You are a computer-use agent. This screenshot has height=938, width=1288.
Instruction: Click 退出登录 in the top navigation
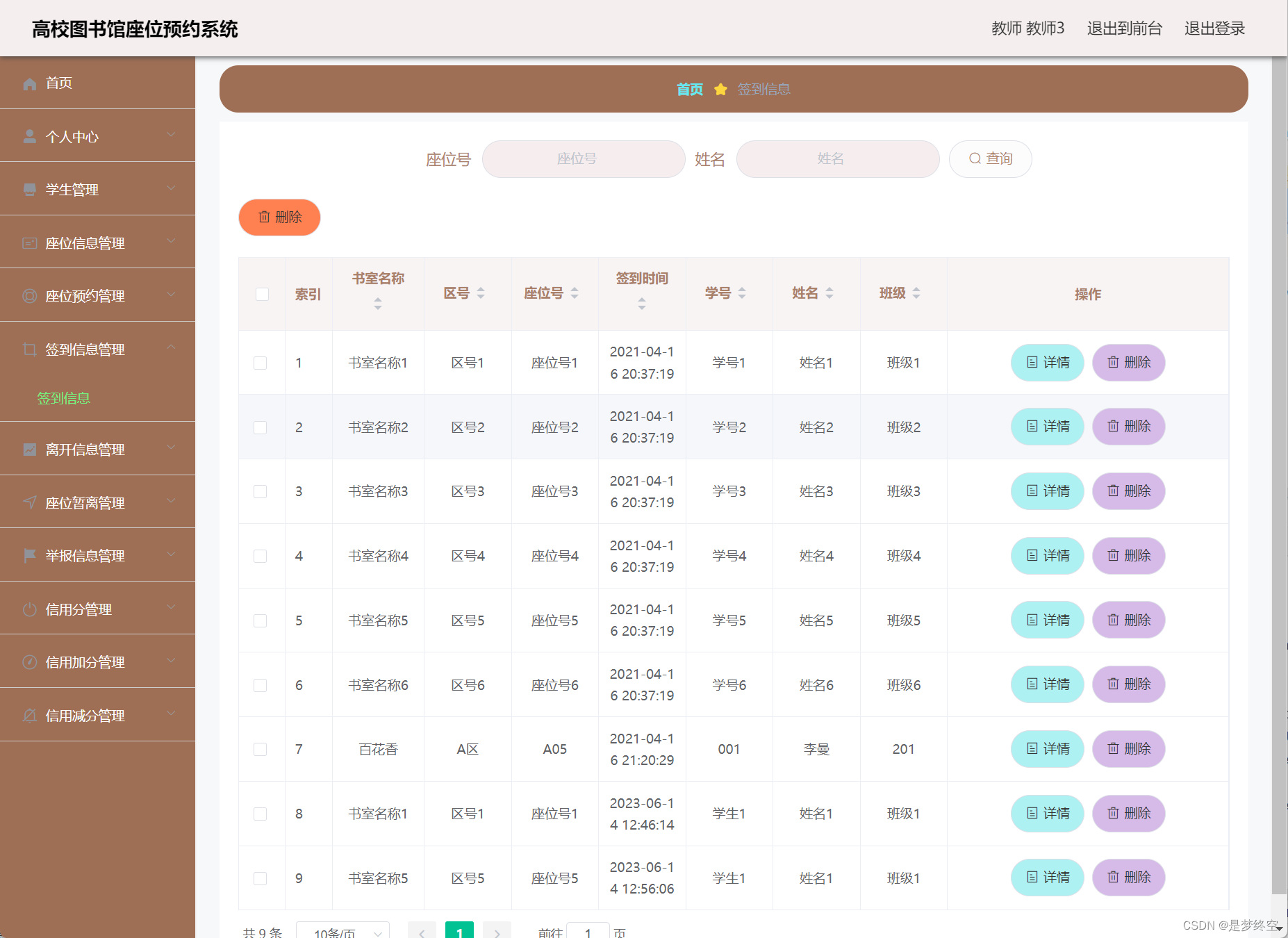point(1214,28)
